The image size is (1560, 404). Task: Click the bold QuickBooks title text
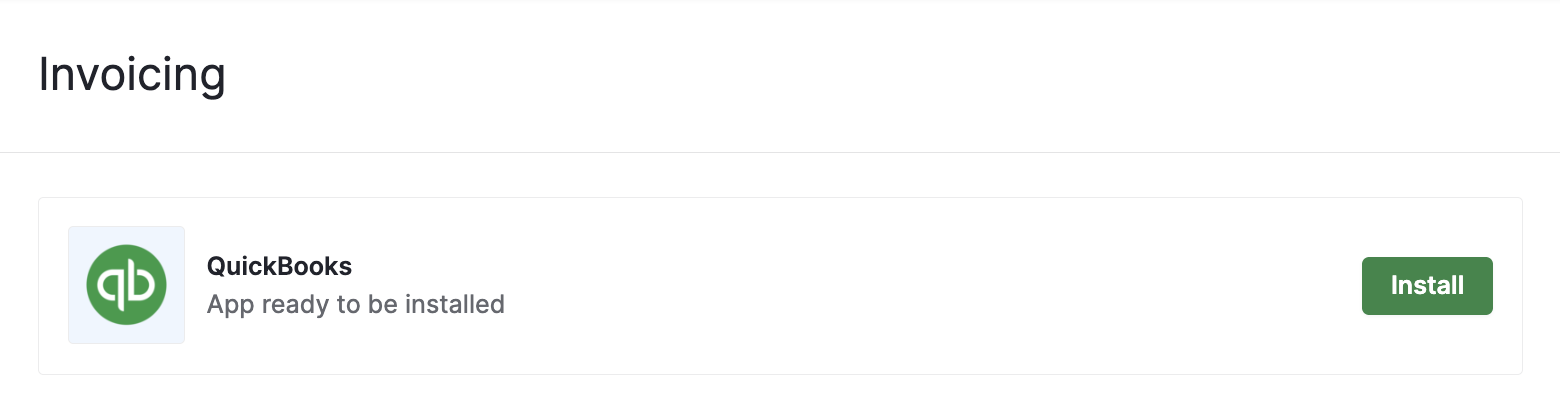[279, 267]
